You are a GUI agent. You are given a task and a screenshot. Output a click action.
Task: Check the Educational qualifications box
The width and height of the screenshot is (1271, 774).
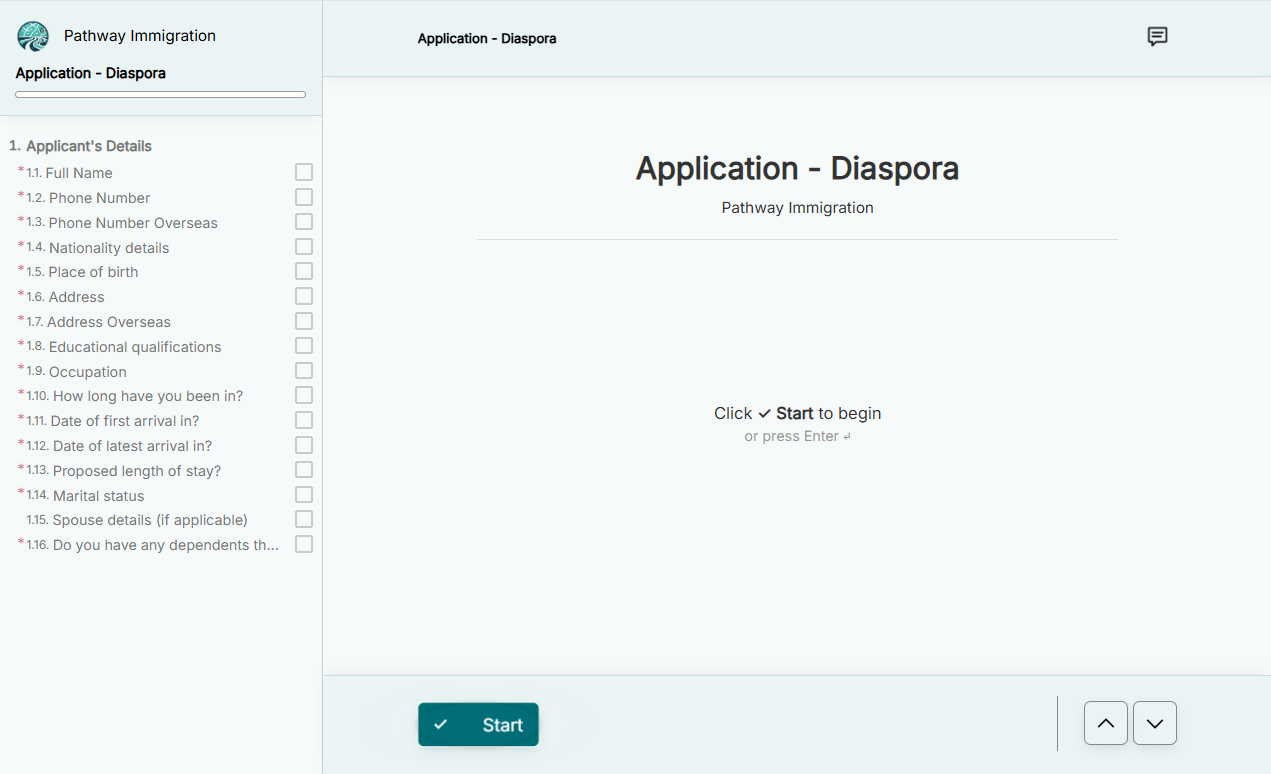click(304, 345)
